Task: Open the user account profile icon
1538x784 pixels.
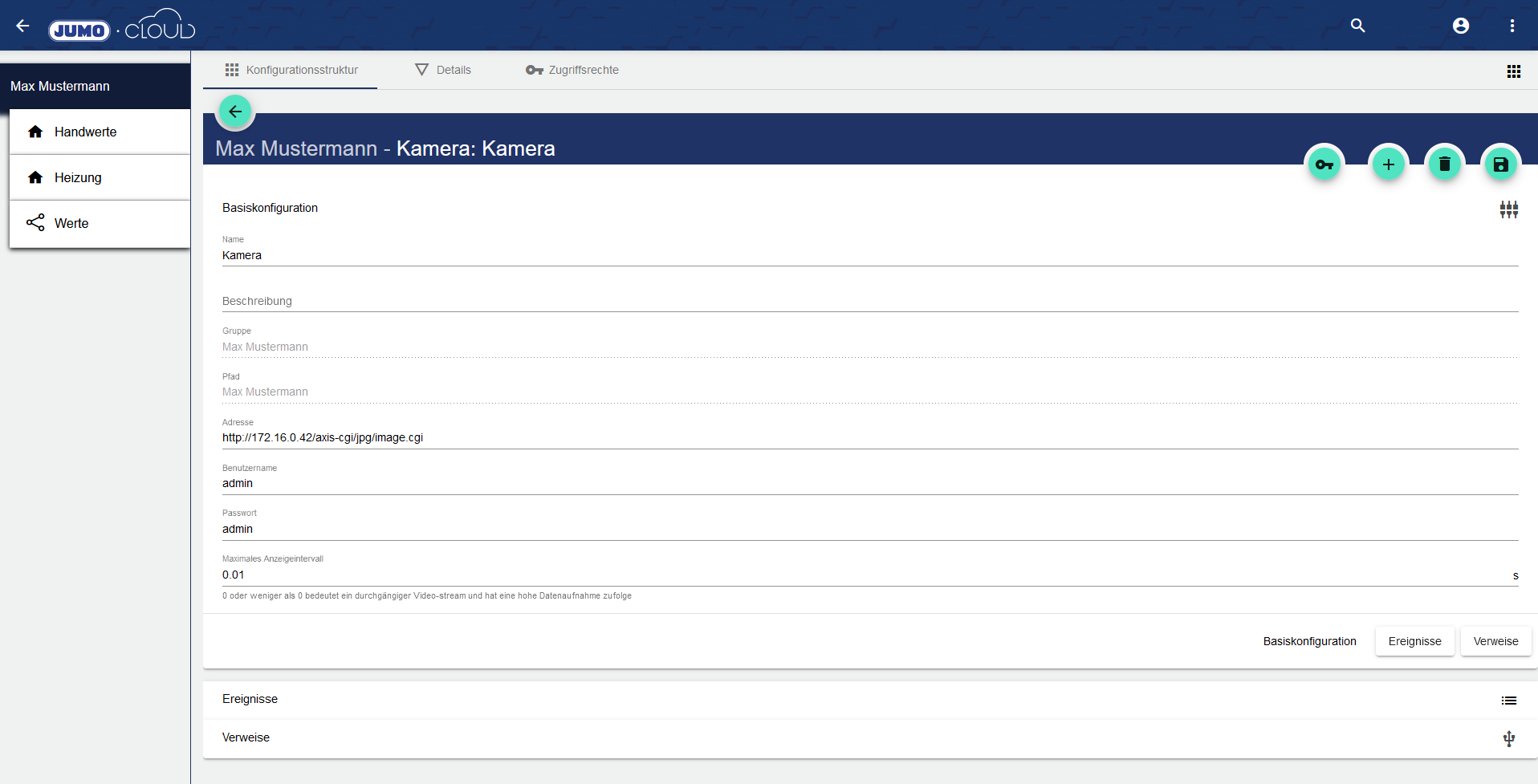Action: tap(1460, 26)
